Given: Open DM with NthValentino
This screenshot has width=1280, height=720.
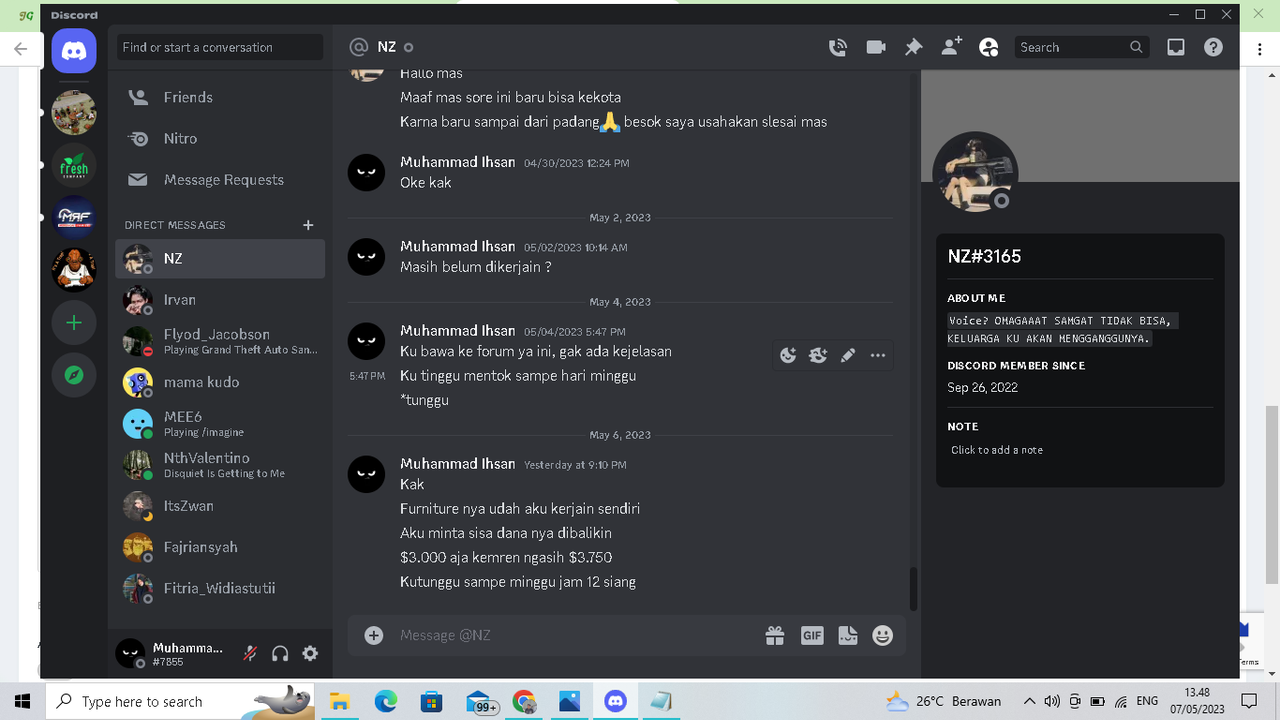Looking at the screenshot, I should [220, 465].
